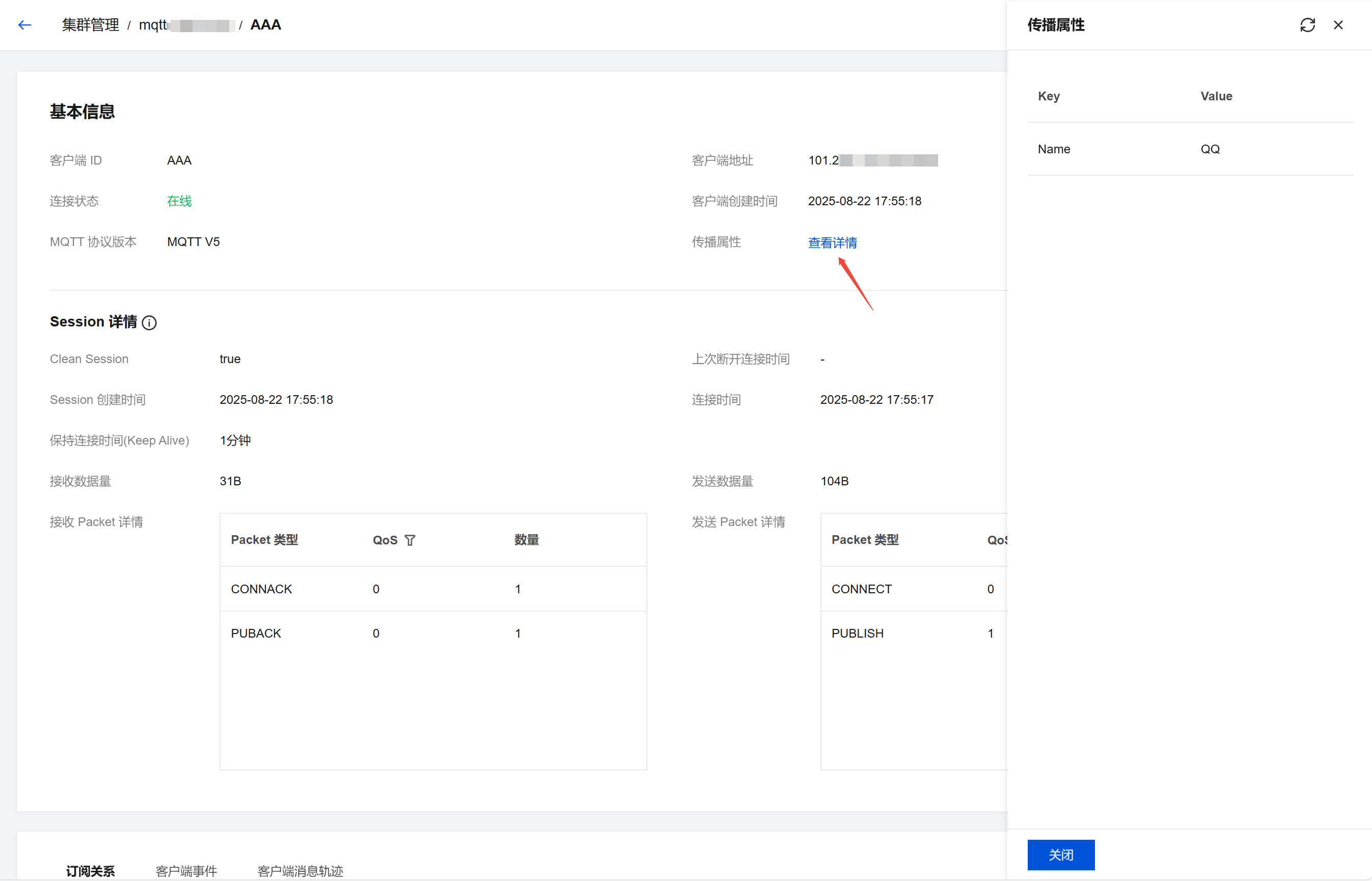Click the Session 详情 info icon

point(149,323)
